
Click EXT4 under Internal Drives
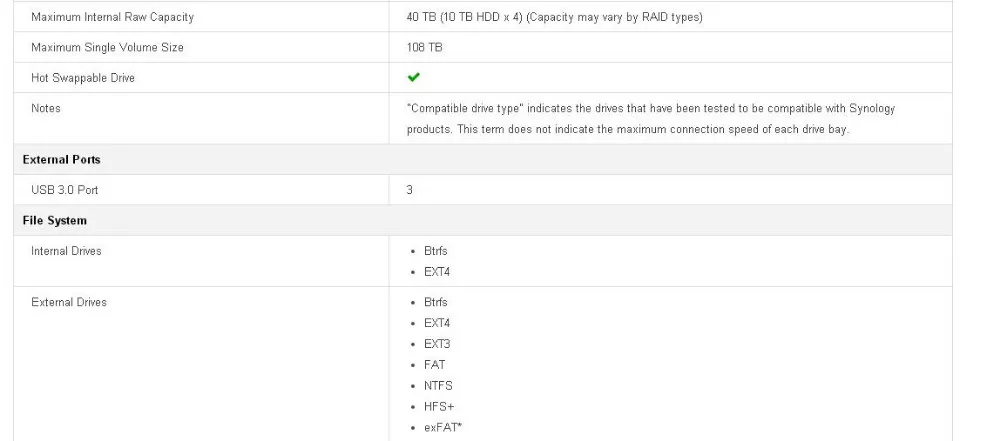point(437,272)
